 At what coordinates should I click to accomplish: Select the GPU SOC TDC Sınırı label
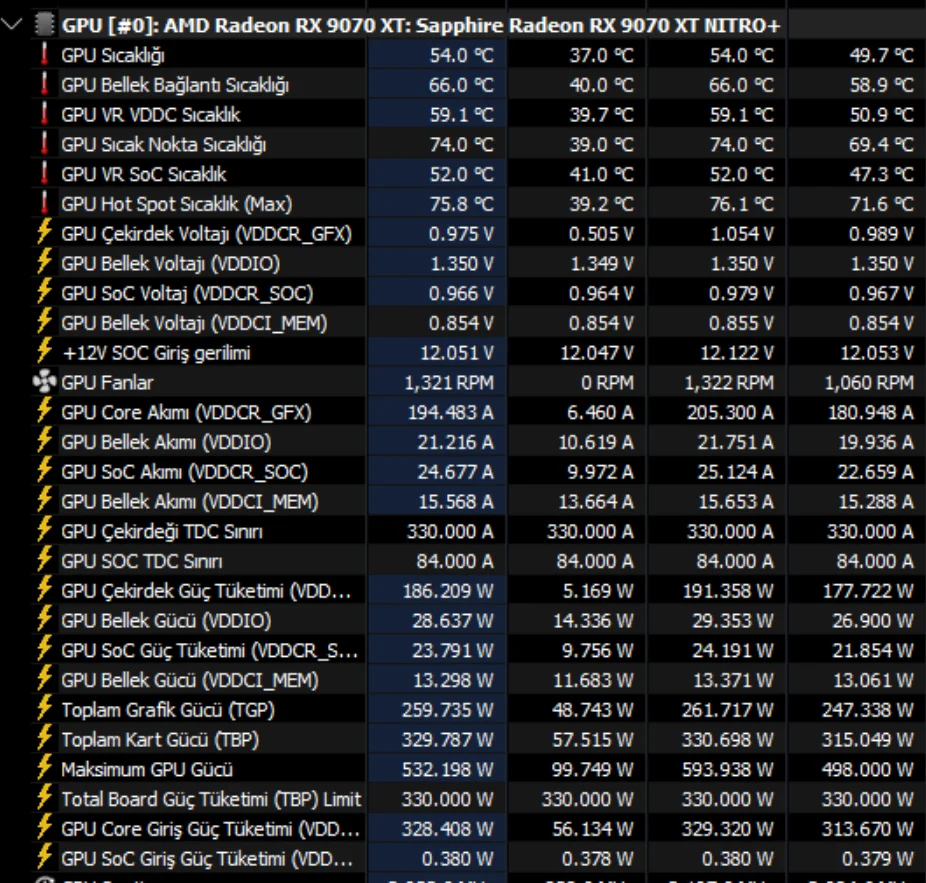tap(142, 561)
